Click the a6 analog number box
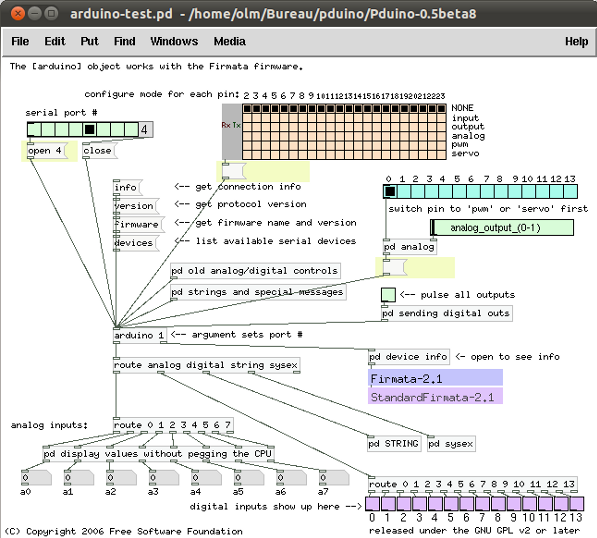Image resolution: width=597 pixels, height=538 pixels. (292, 477)
